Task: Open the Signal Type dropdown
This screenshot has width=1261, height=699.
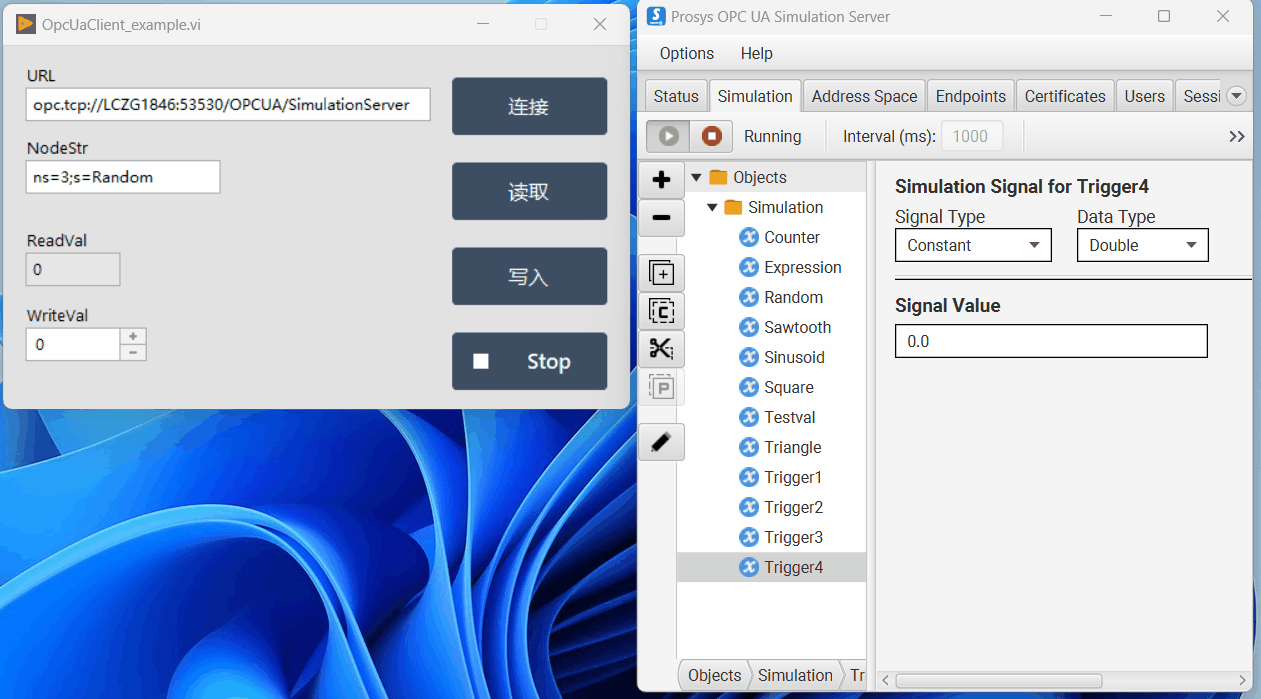Action: point(973,245)
